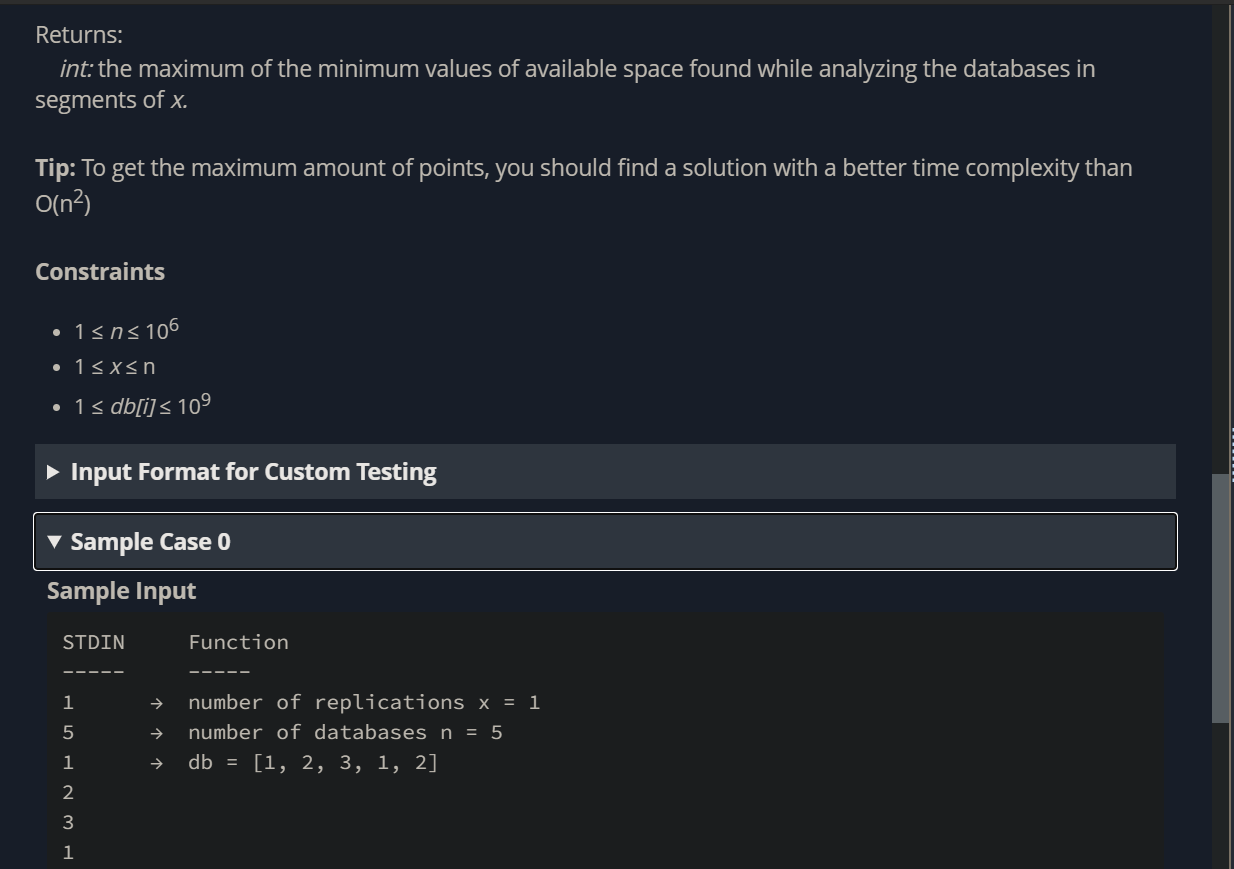Click the 'db = [1, 2, 3, 1, 2]' line
Viewport: 1234px width, 869px height.
313,763
